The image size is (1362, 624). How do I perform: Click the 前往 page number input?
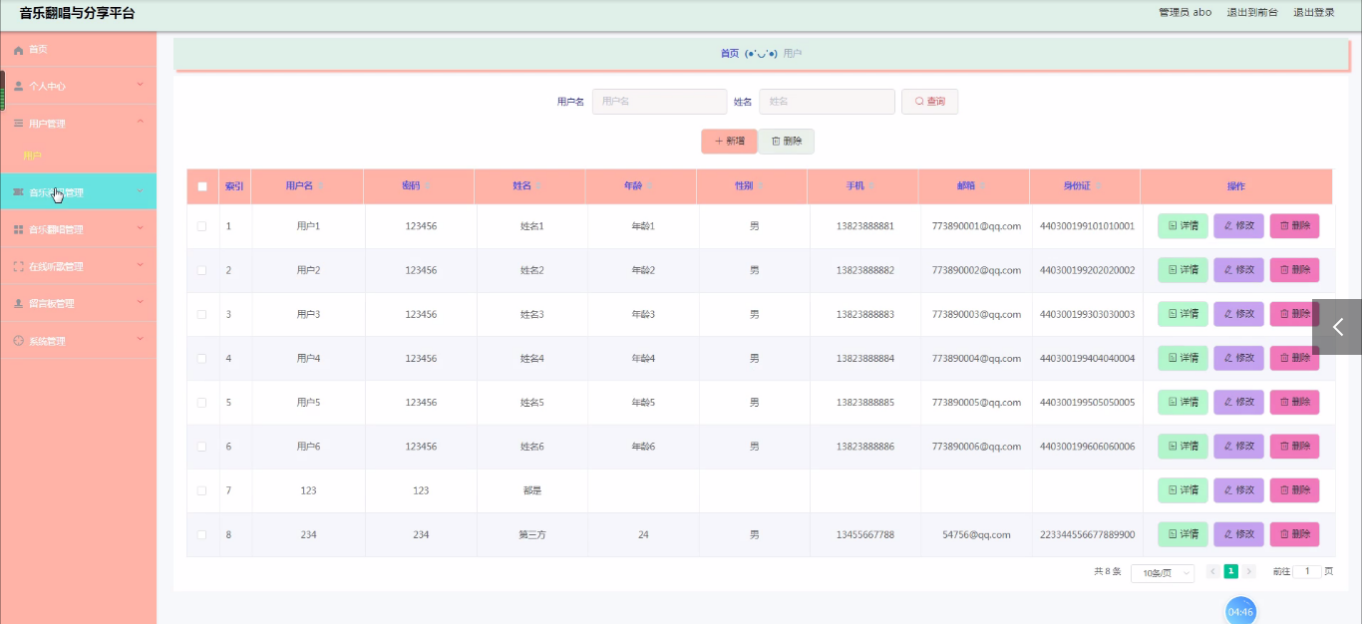[x=1307, y=571]
